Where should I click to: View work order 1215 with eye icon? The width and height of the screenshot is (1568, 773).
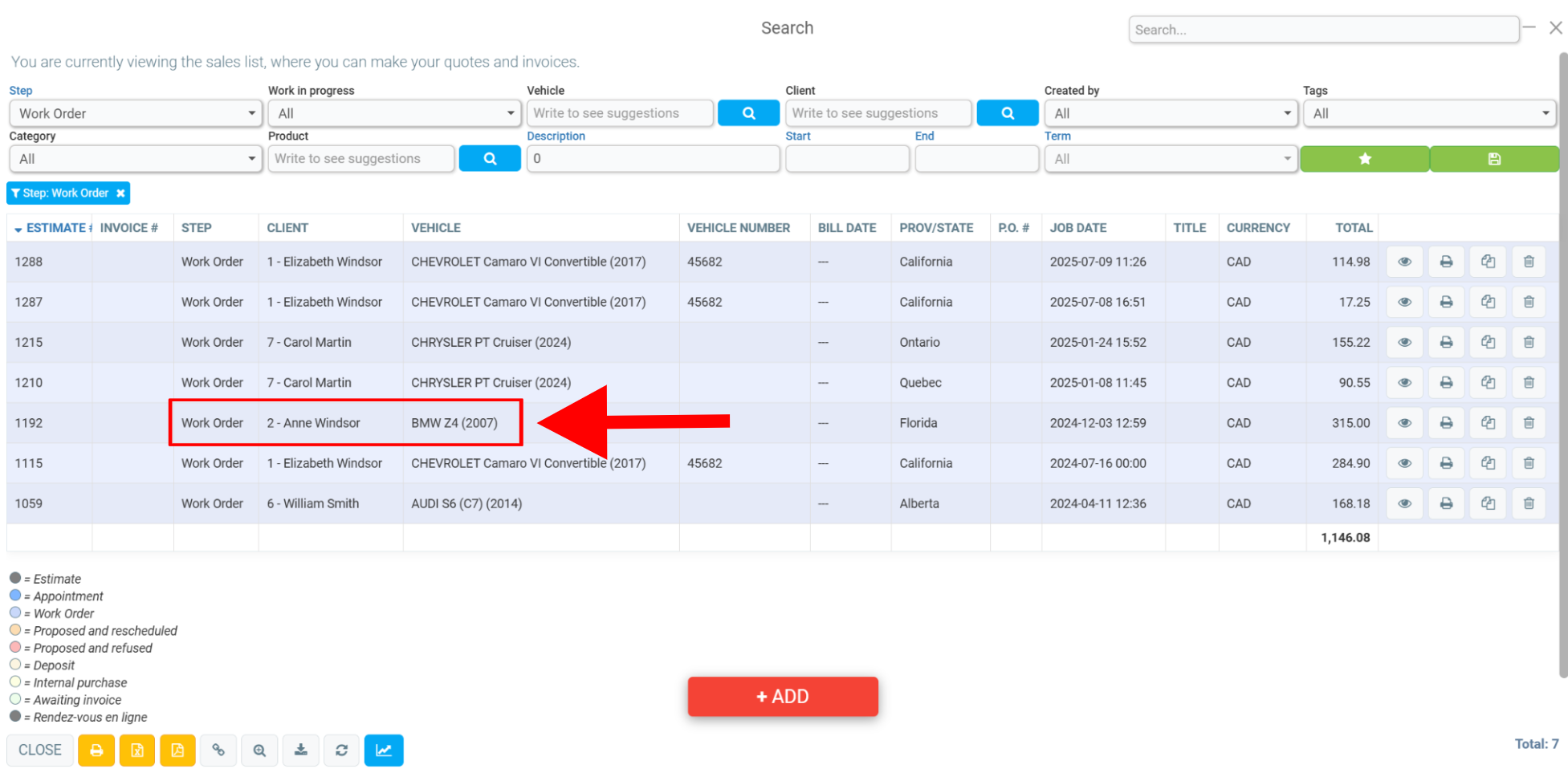tap(1404, 342)
